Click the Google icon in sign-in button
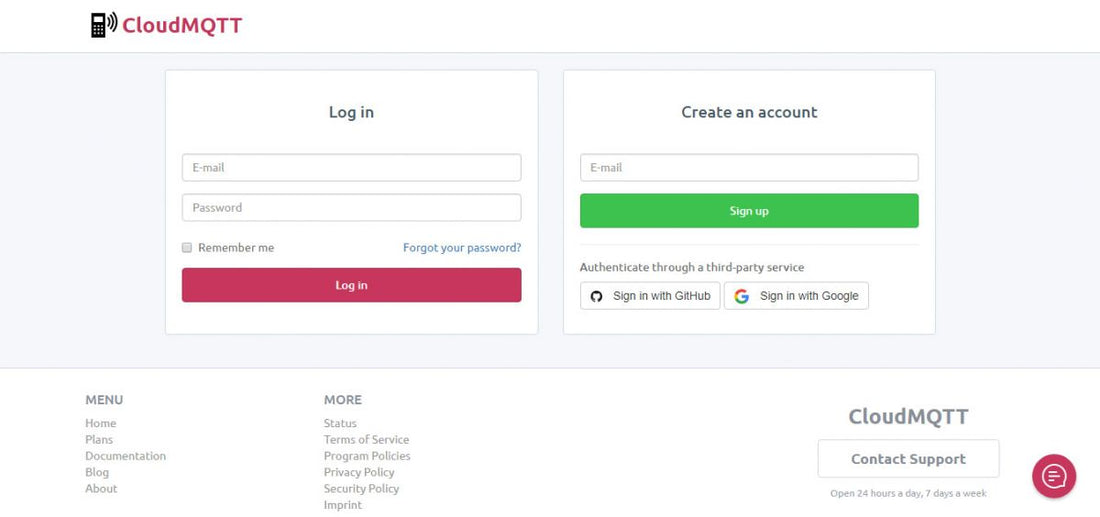This screenshot has width=1100, height=517. [x=741, y=296]
